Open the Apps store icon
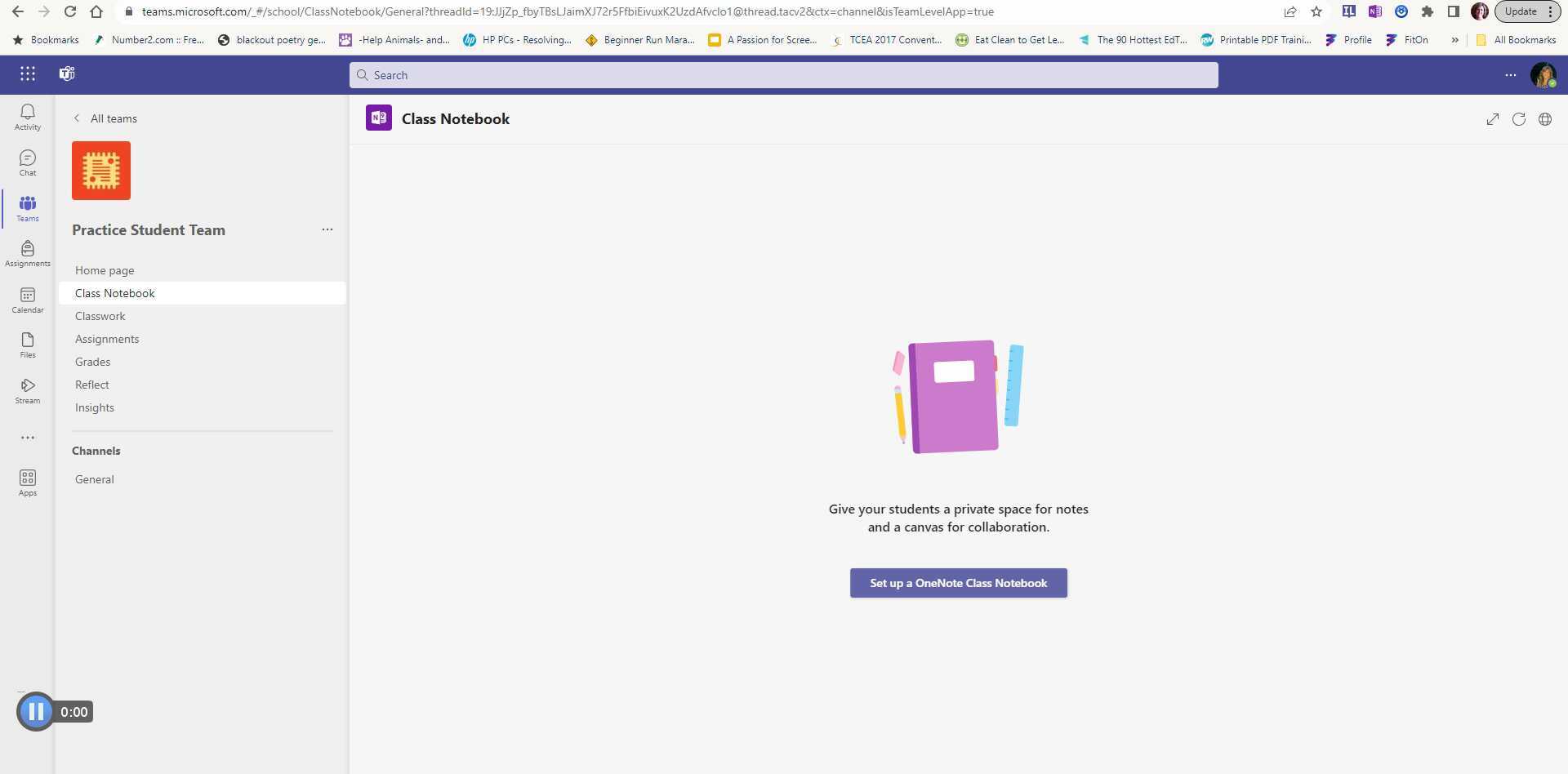This screenshot has width=1568, height=774. (x=28, y=483)
